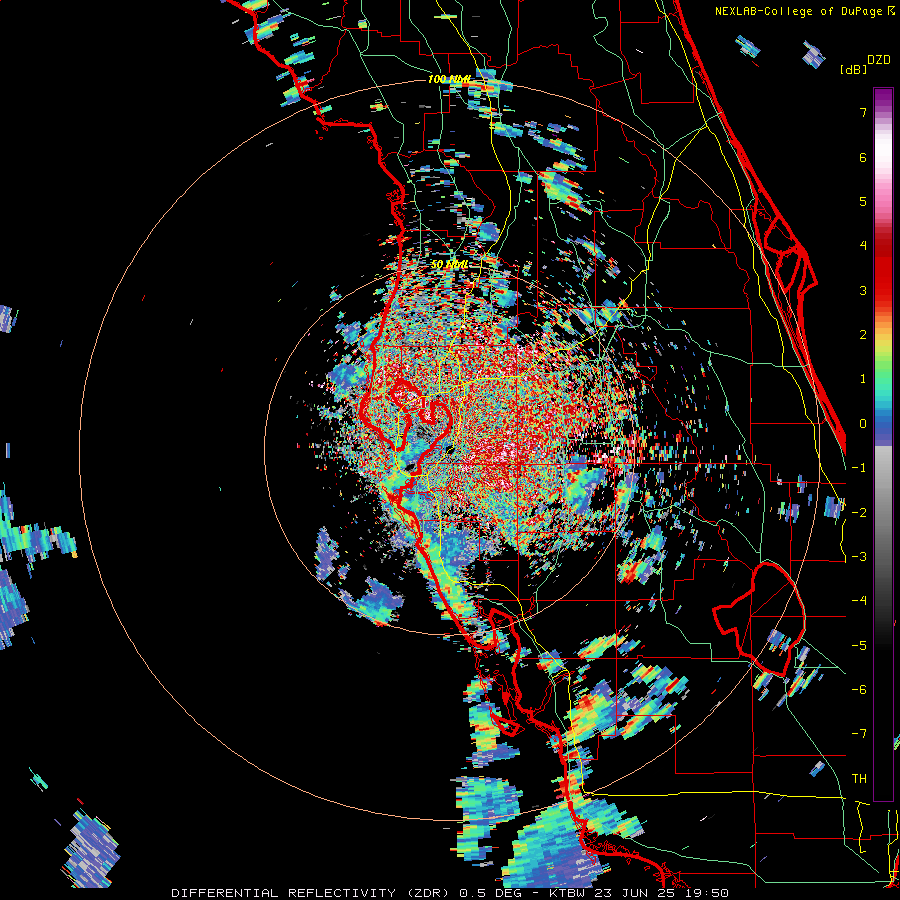900x900 pixels.
Task: Click the -6 dB scale label
Action: point(859,689)
